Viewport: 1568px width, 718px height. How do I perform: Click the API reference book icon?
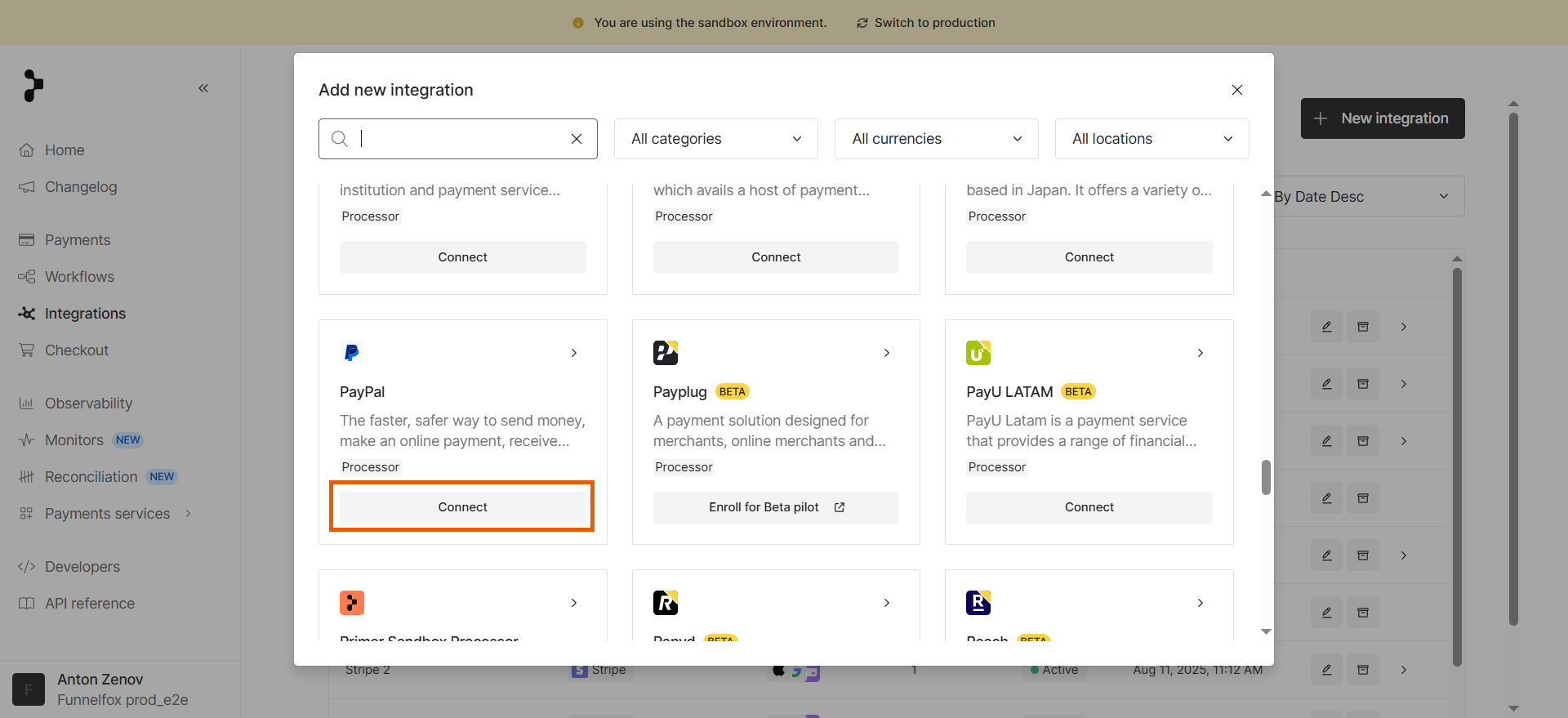point(27,604)
